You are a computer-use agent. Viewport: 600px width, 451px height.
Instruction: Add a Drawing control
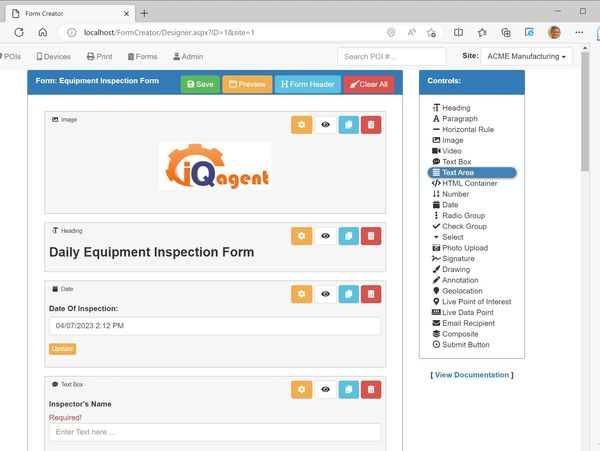coord(451,269)
